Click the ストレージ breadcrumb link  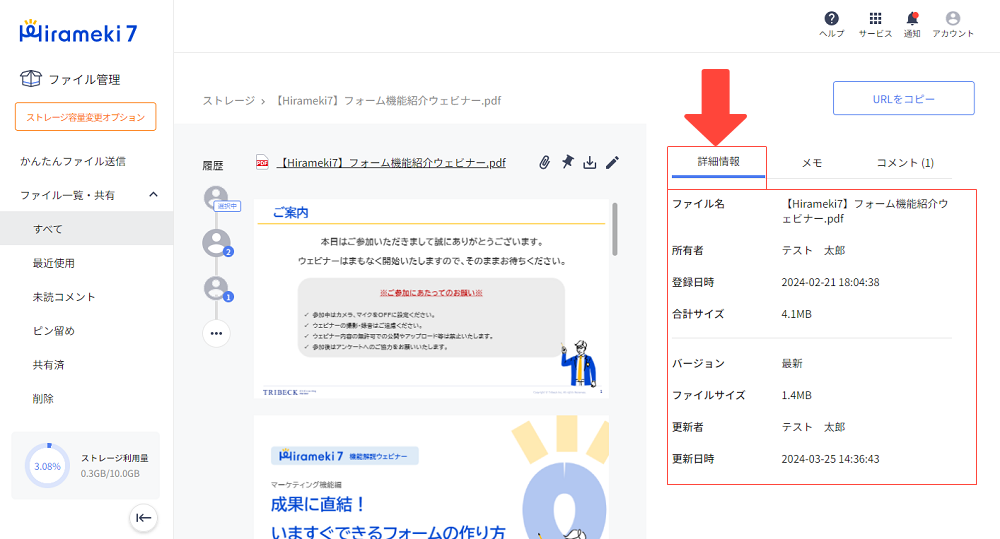(x=228, y=101)
